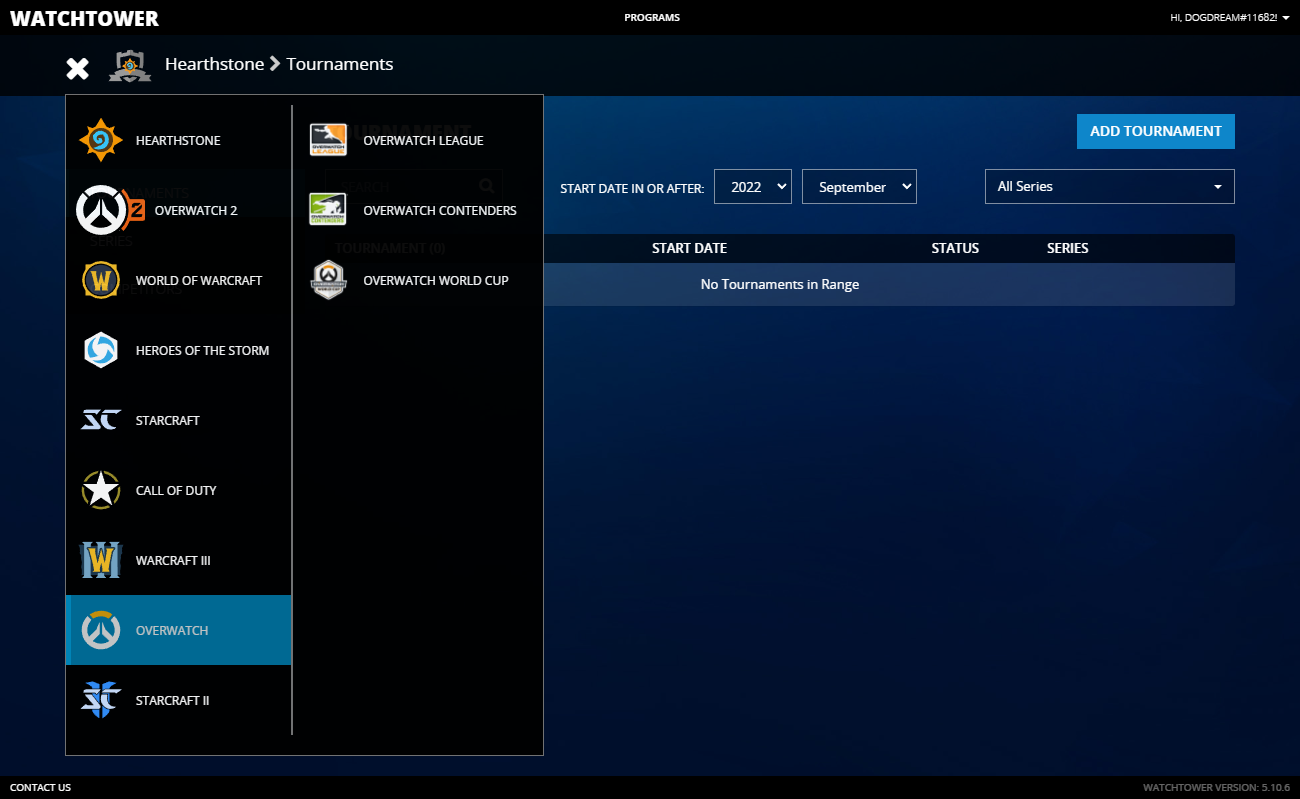The height and width of the screenshot is (799, 1300).
Task: Click the Overwatch League logo icon
Action: pyautogui.click(x=328, y=141)
